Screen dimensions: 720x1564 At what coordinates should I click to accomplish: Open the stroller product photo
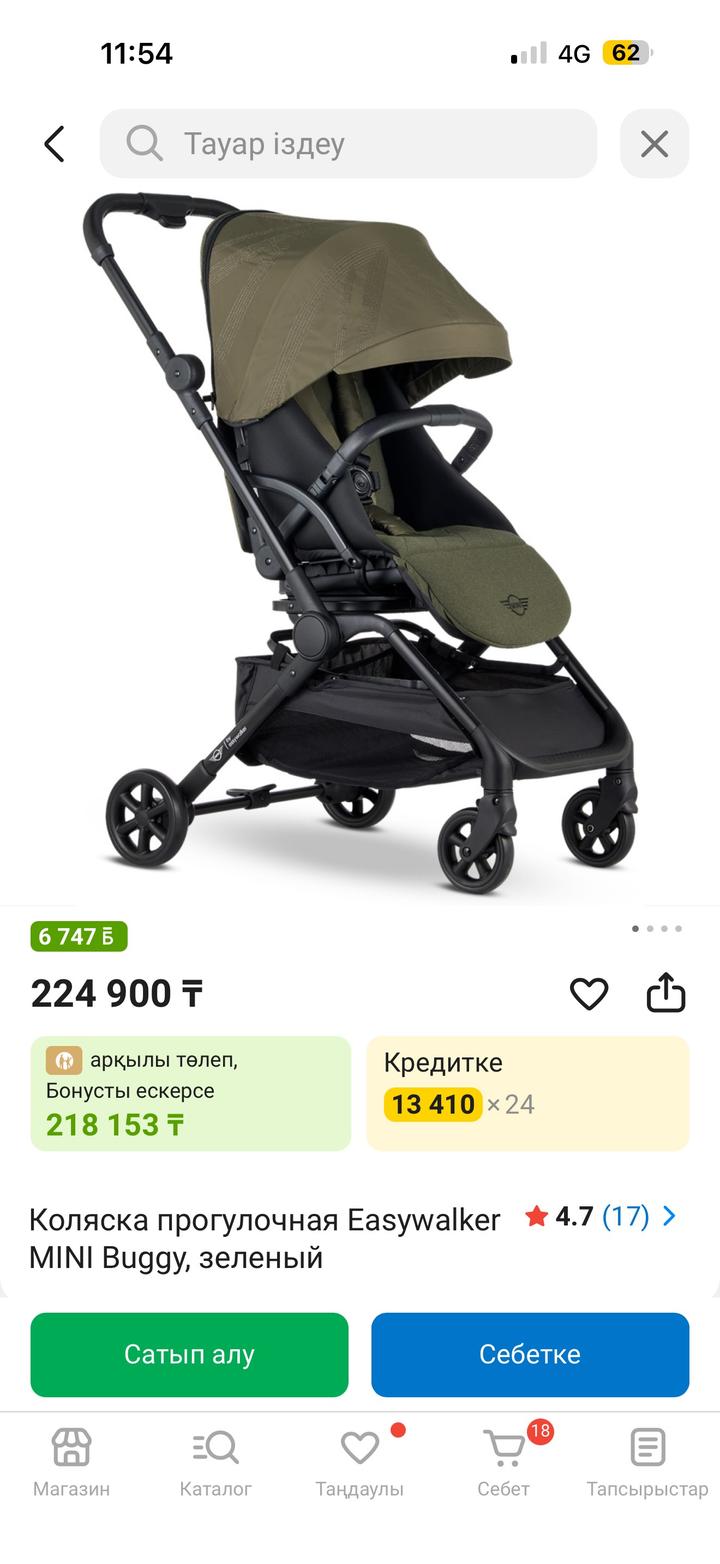(360, 540)
